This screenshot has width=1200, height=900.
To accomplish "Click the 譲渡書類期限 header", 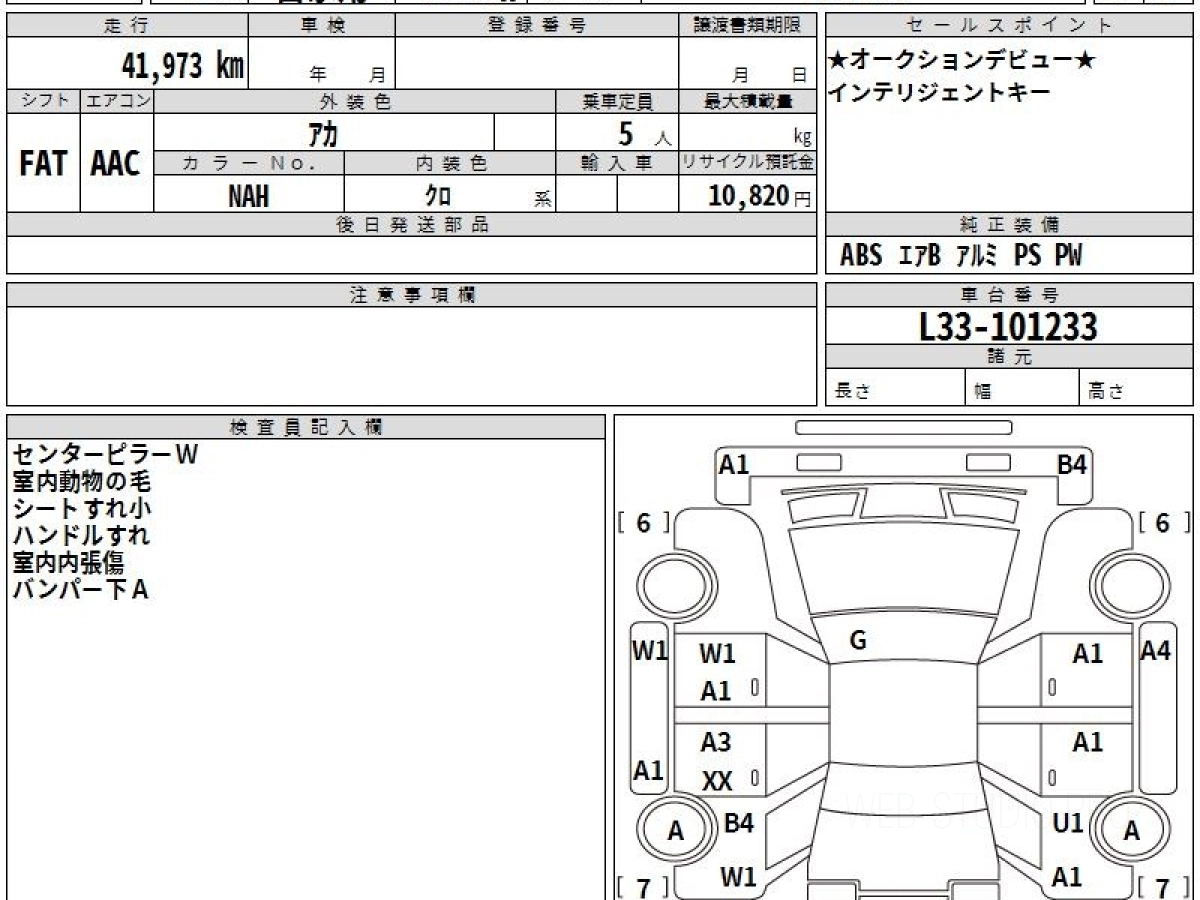I will (748, 26).
